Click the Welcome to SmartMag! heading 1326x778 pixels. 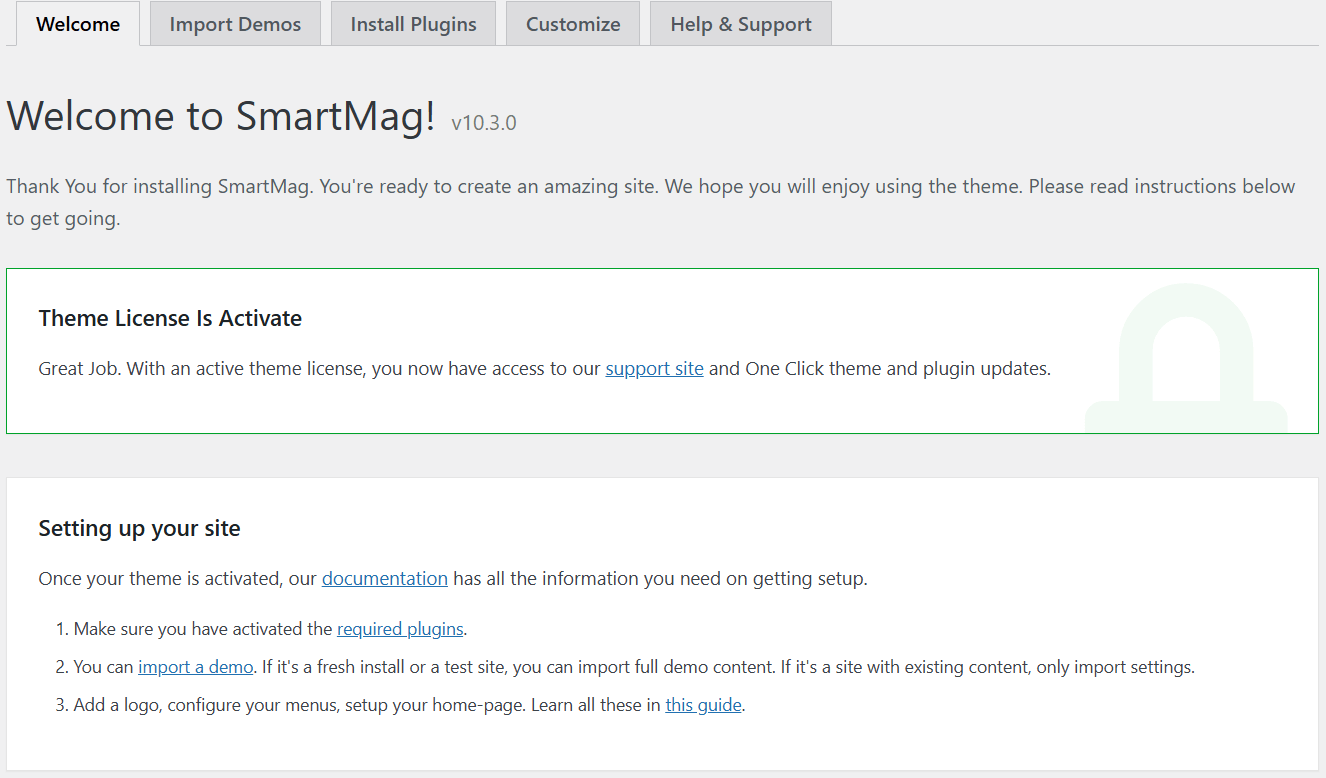tap(221, 116)
